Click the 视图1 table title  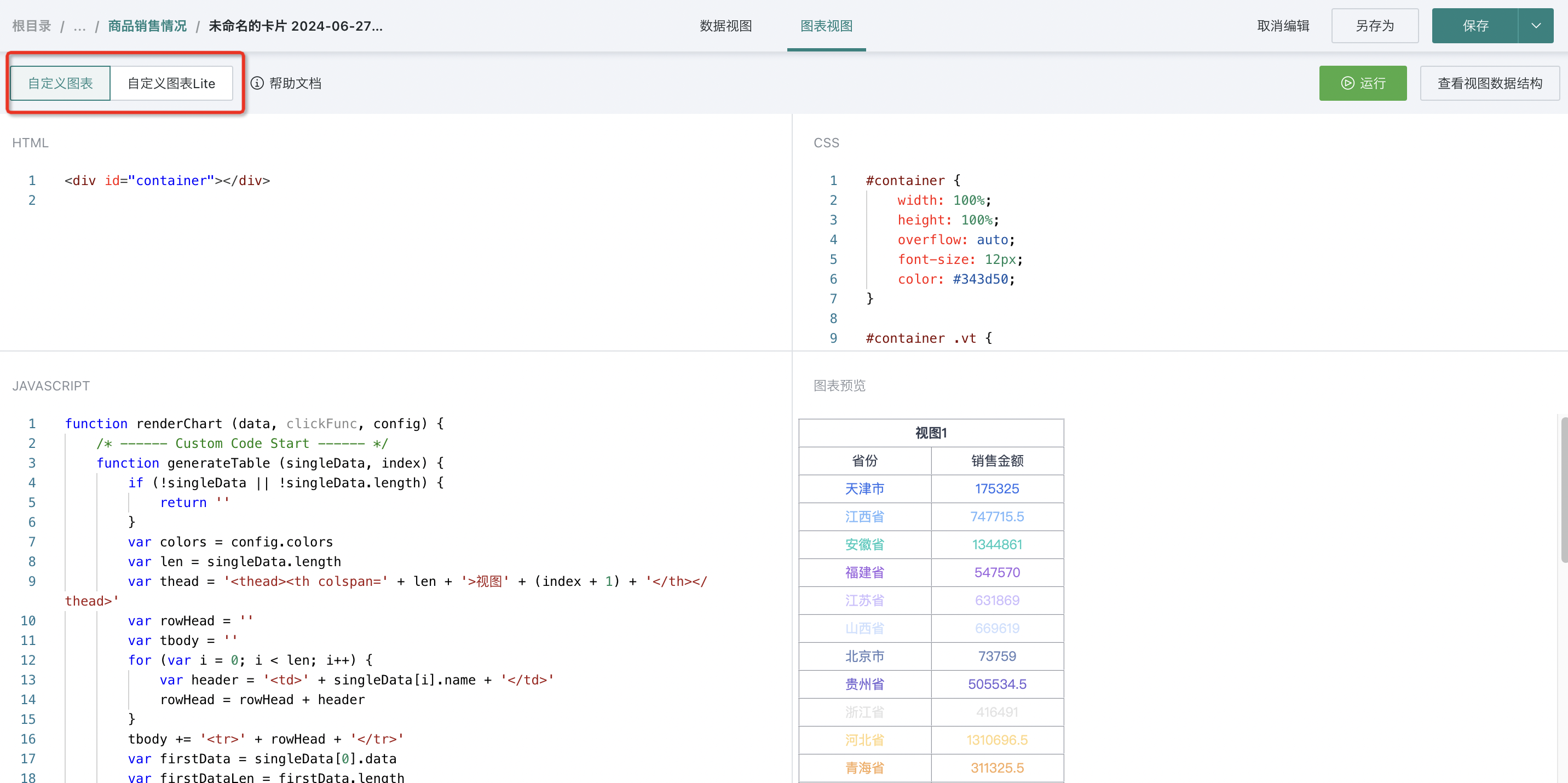point(931,433)
